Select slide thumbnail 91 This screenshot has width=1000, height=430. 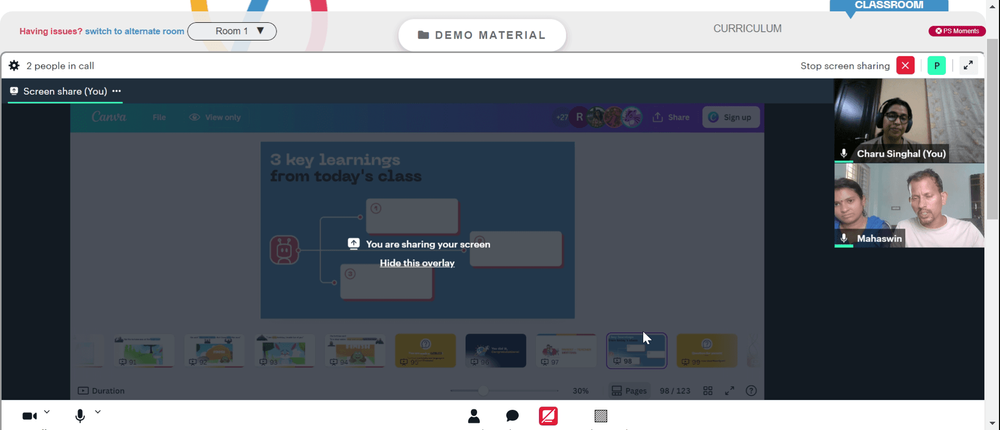144,350
